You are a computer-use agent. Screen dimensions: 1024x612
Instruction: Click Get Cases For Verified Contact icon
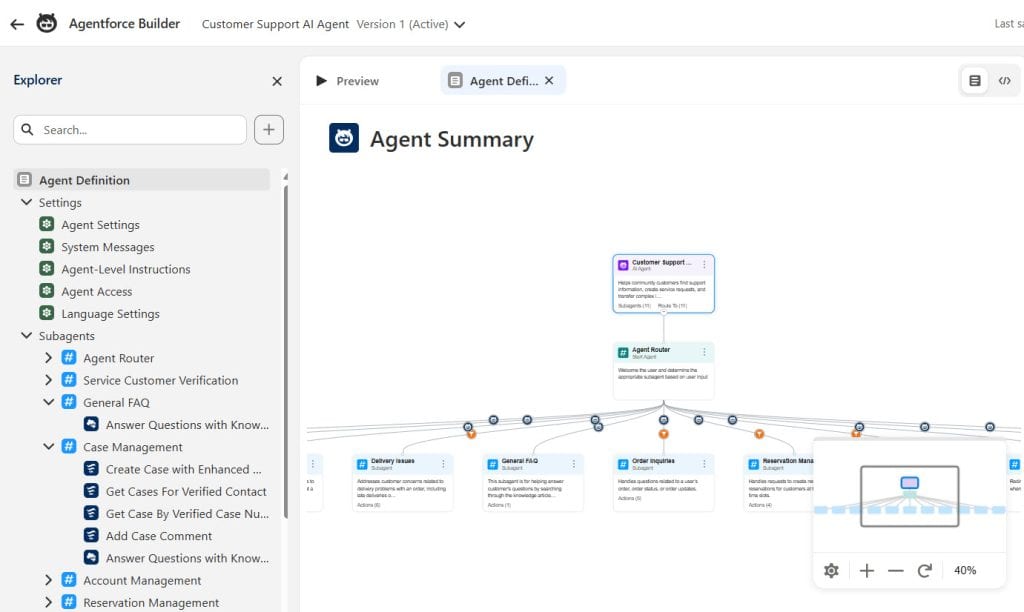click(91, 491)
